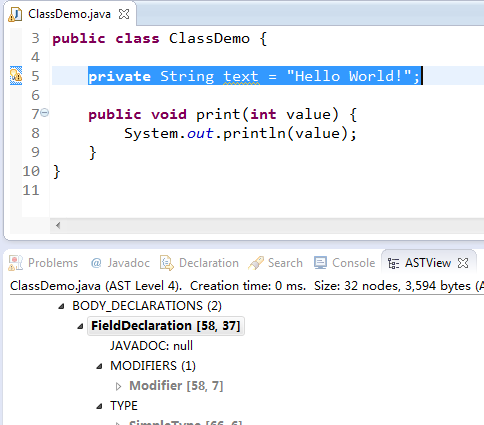Viewport: 484px width, 425px height.
Task: Click the Javadoc @ icon
Action: (x=96, y=263)
